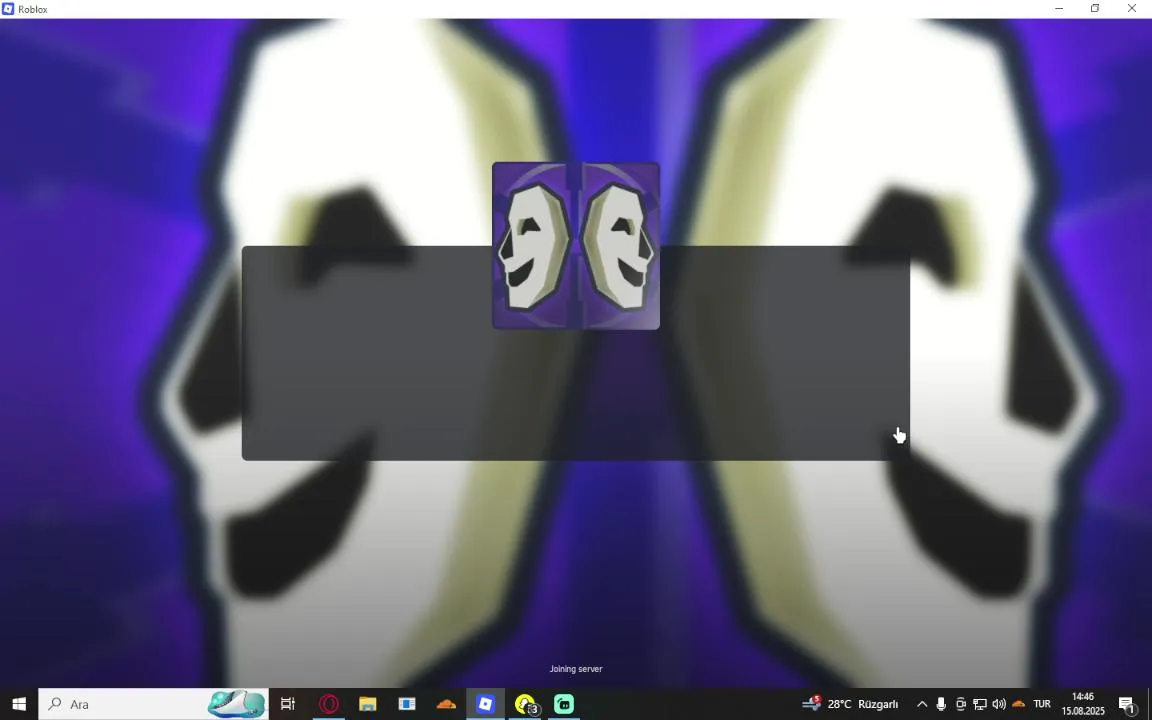
Task: Close the Roblox window
Action: pos(1131,9)
